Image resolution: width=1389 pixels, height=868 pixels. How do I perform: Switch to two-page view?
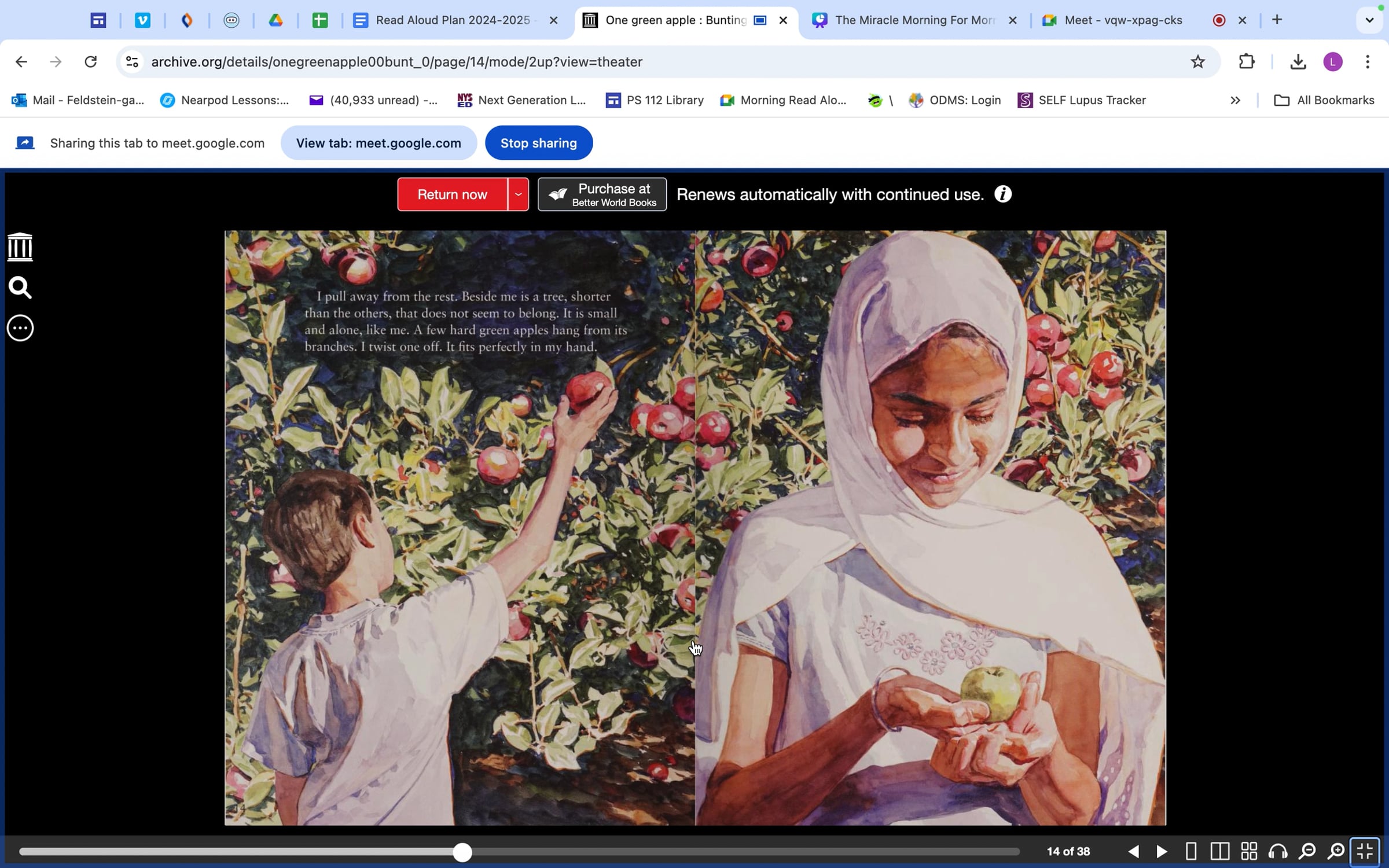pos(1219,851)
